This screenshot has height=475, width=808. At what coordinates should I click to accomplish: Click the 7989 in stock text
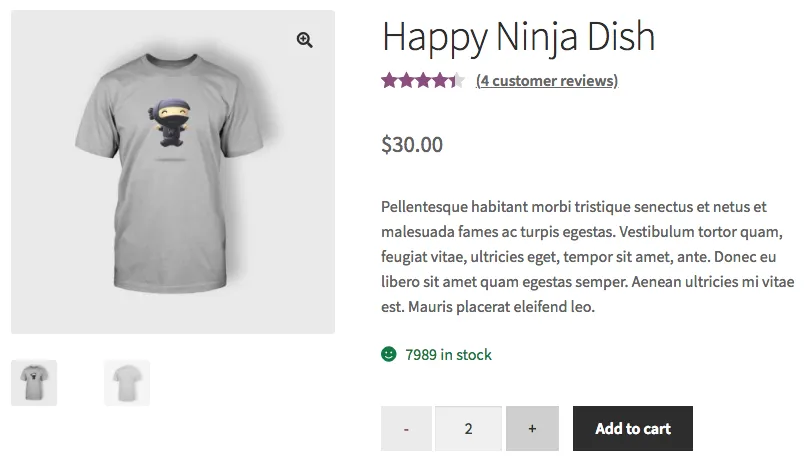pos(448,354)
